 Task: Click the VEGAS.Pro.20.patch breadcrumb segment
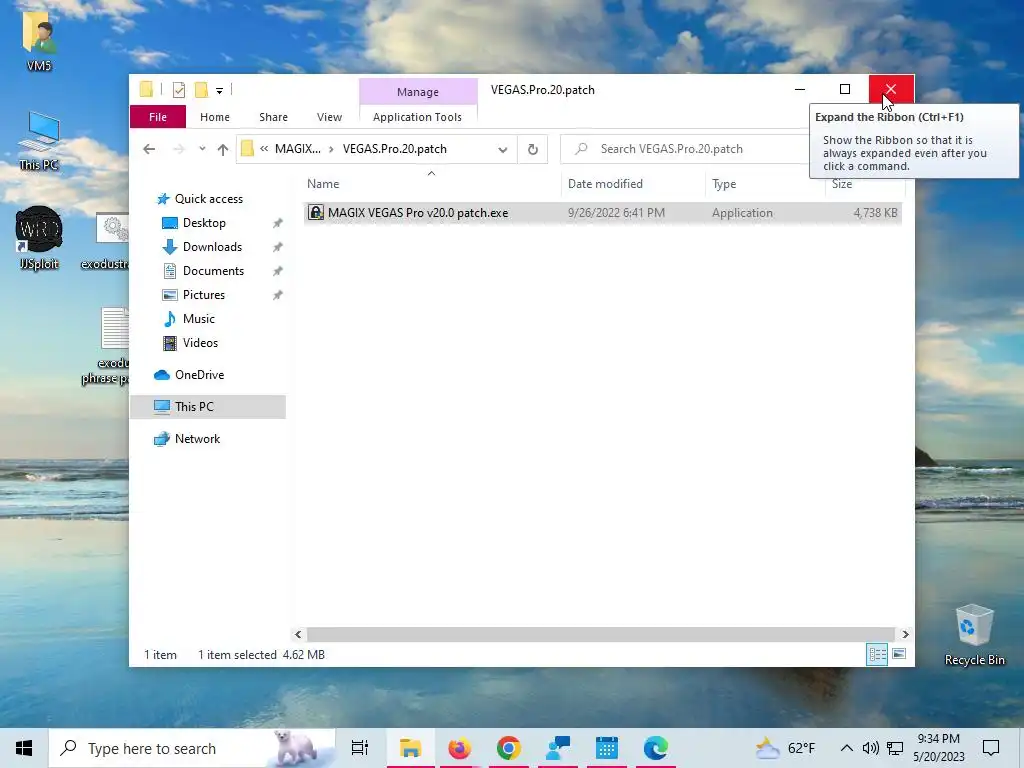pos(394,149)
